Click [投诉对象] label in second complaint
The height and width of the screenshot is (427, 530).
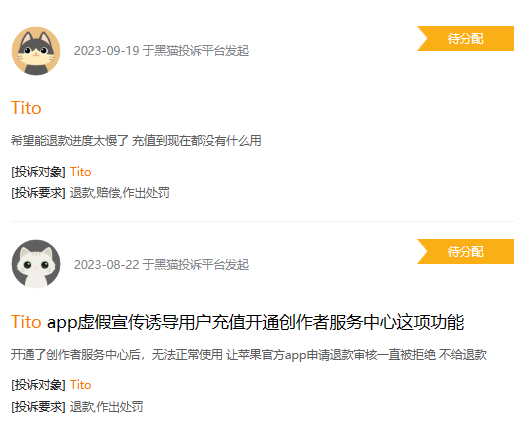pos(38,385)
